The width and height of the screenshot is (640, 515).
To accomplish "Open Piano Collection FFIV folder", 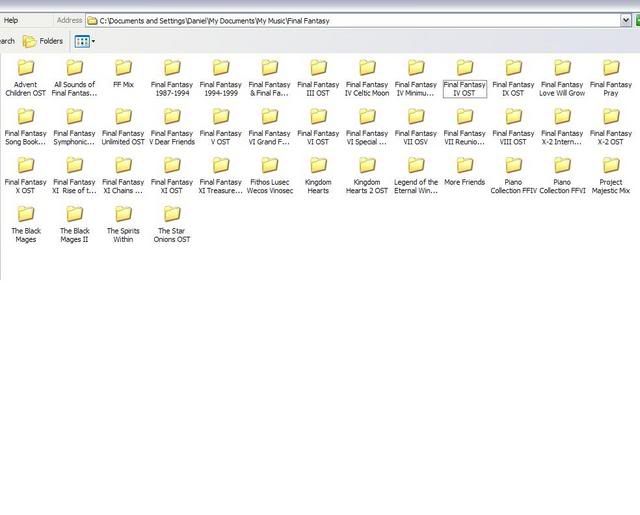I will pos(513,175).
